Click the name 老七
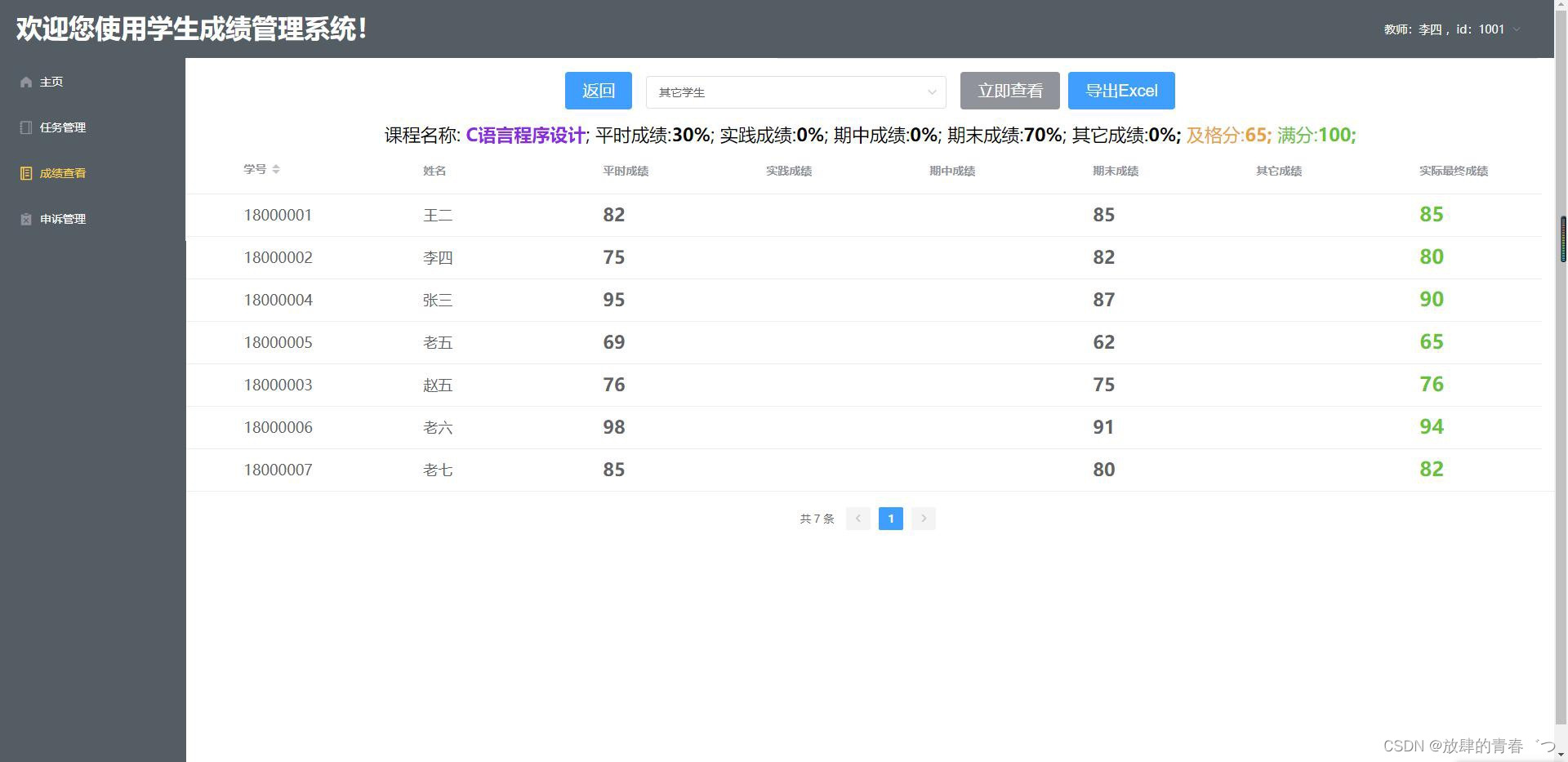This screenshot has height=762, width=1568. click(438, 470)
